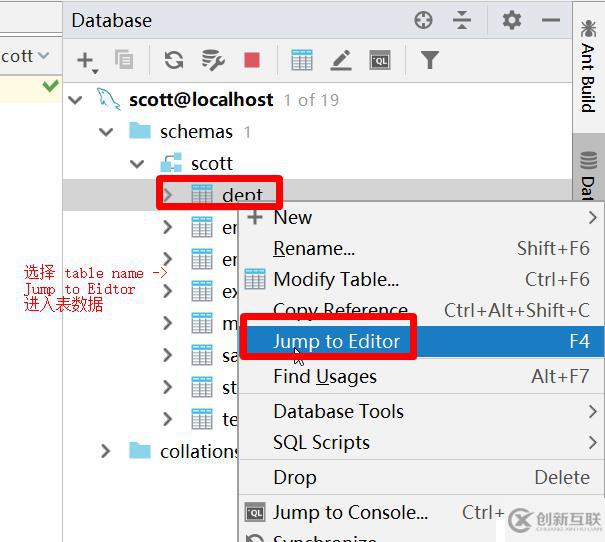605x542 pixels.
Task: Expand the table row starting with 'te'
Action: coord(167,419)
